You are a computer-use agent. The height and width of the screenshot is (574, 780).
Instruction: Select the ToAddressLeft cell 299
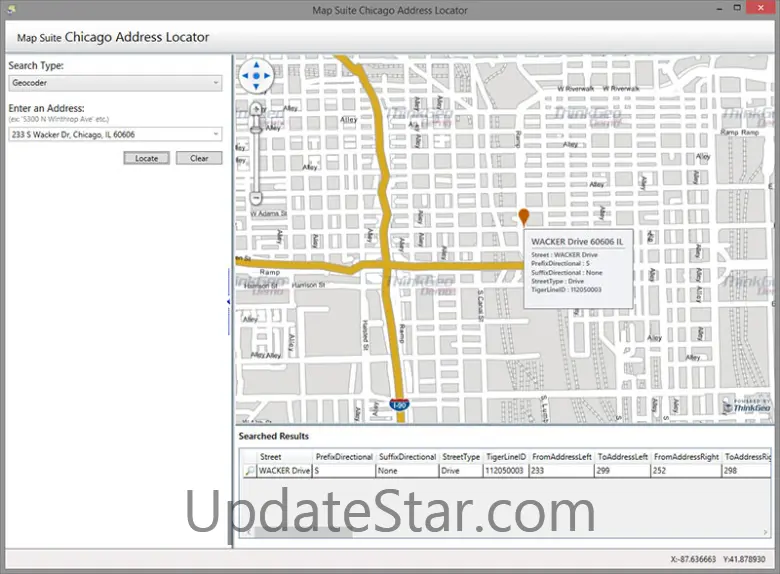(622, 471)
